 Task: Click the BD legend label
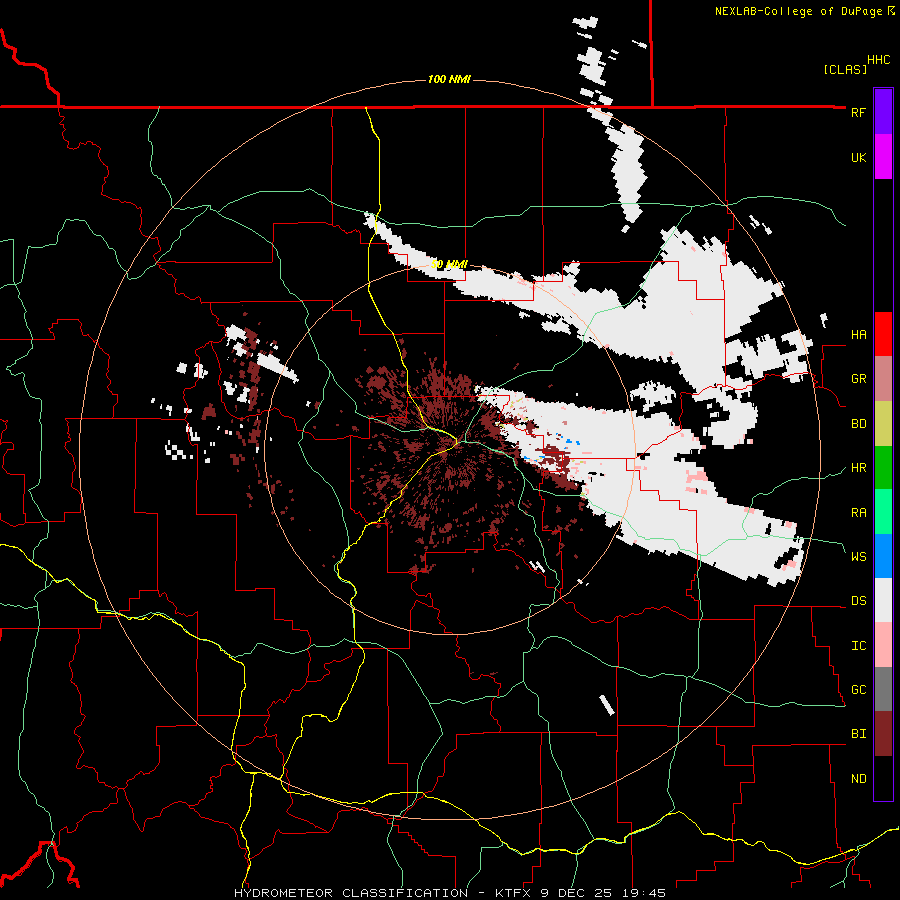858,424
